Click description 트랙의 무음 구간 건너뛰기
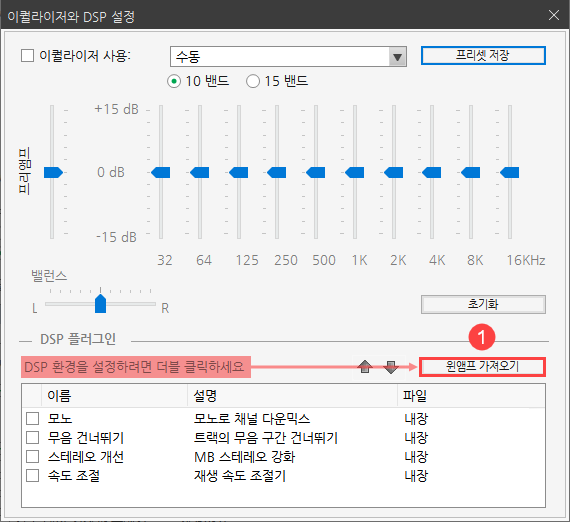The height and width of the screenshot is (522, 570). 266,438
